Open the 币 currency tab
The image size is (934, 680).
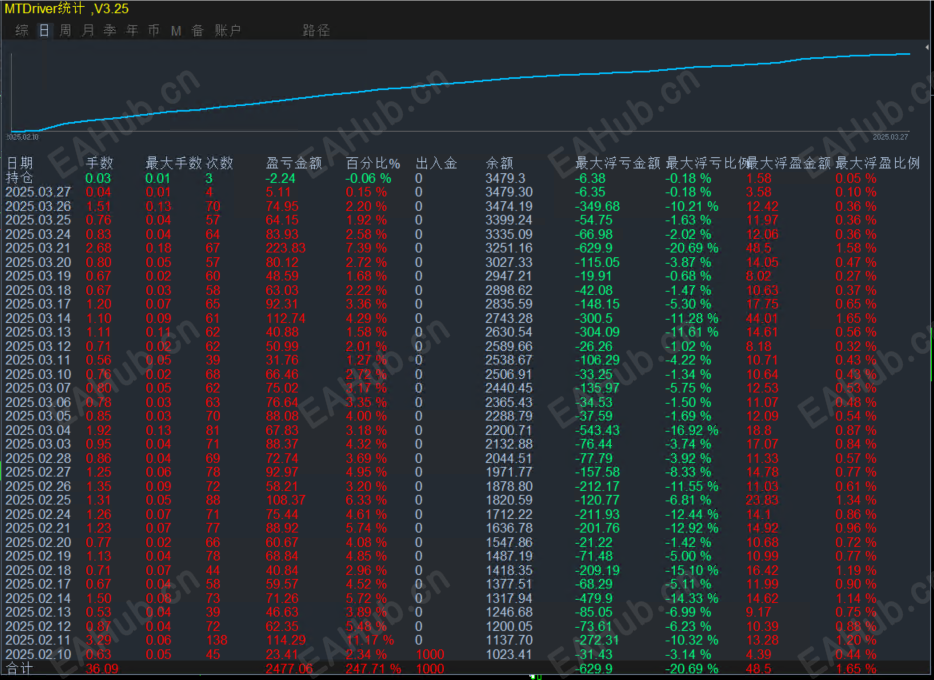pyautogui.click(x=154, y=30)
